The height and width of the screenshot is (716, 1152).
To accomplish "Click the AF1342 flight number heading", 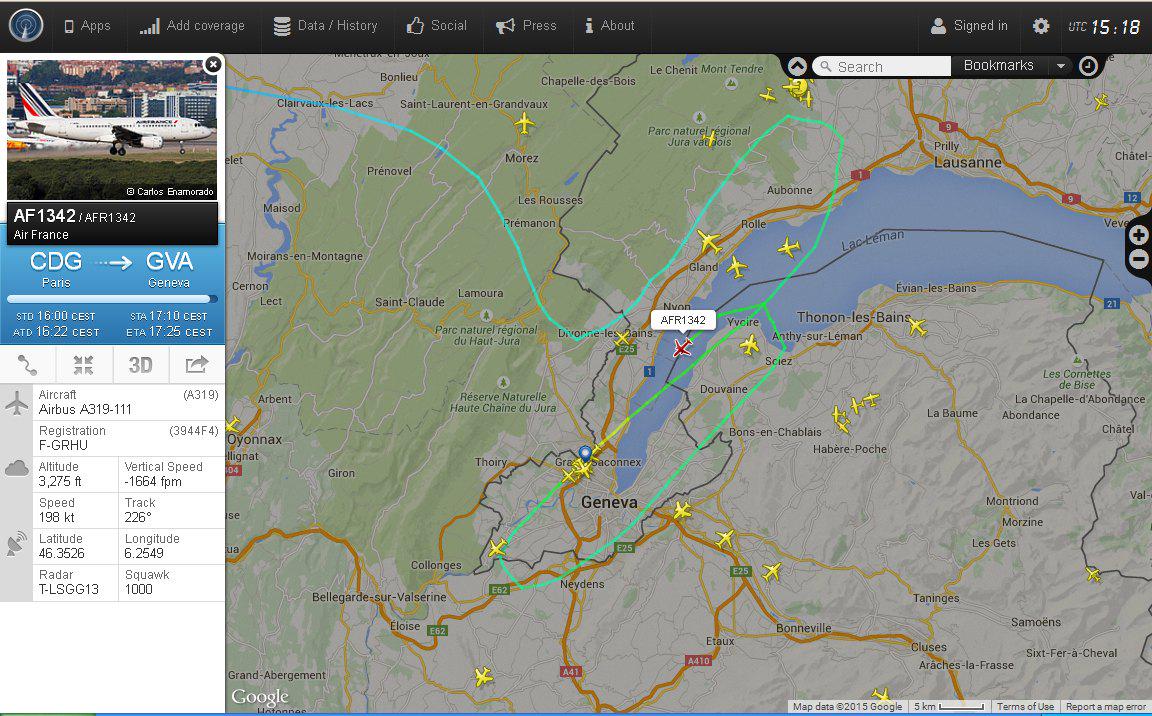I will 44,216.
